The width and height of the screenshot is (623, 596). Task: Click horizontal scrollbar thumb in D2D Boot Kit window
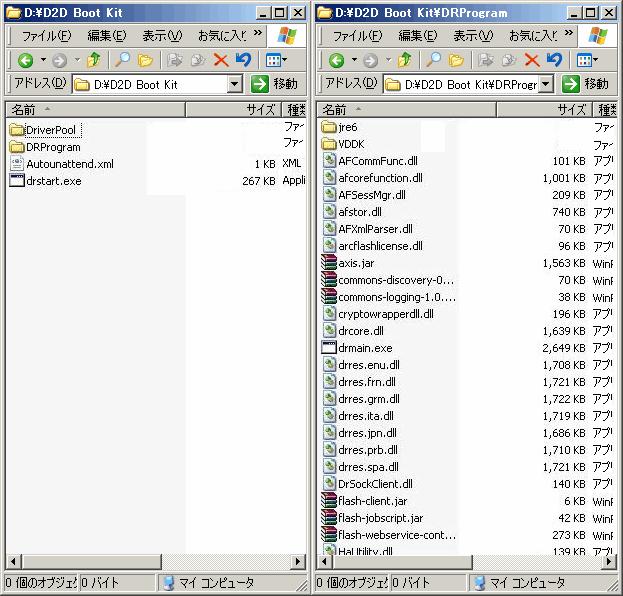[92, 562]
